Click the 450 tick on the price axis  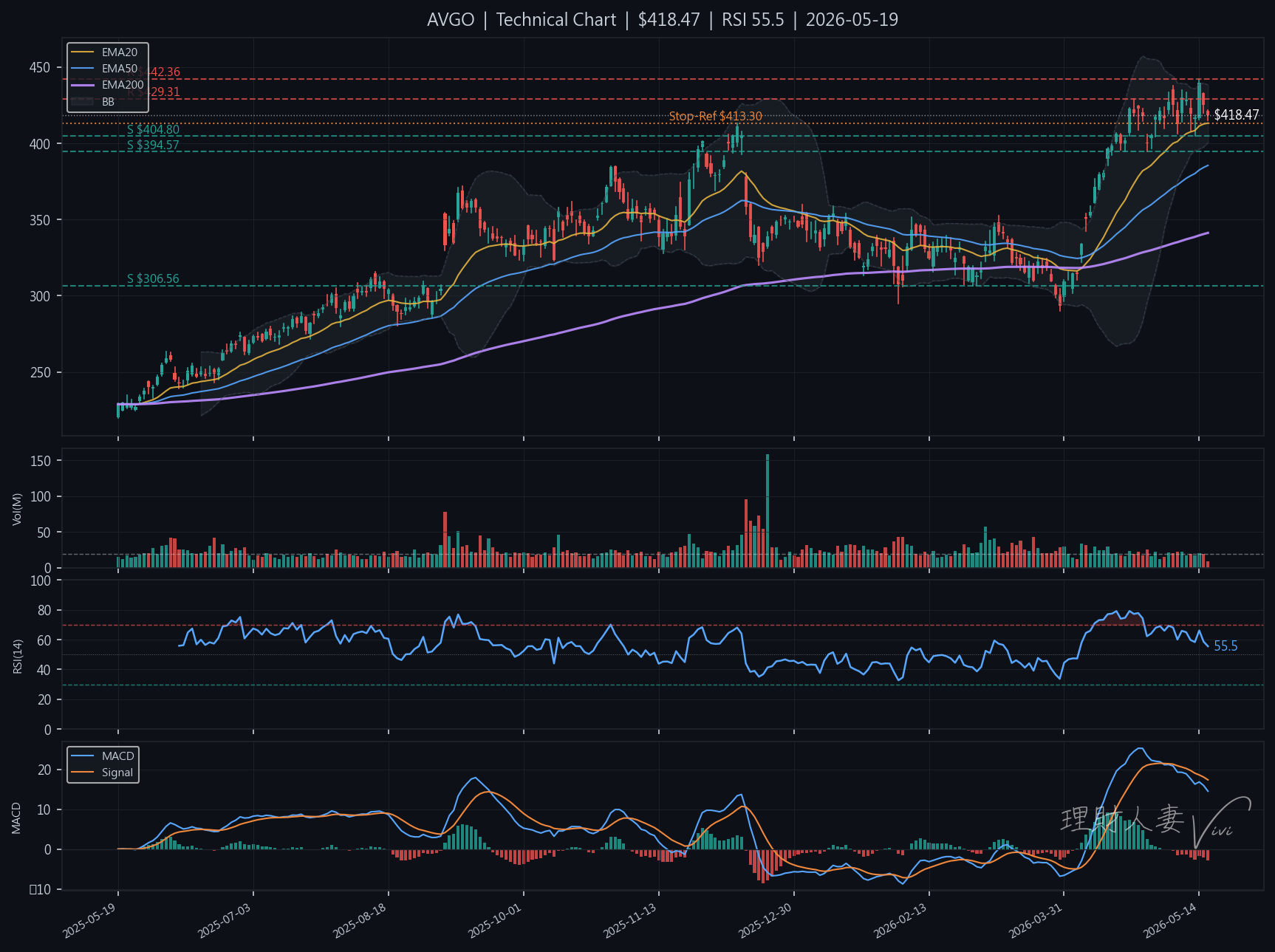pyautogui.click(x=40, y=68)
